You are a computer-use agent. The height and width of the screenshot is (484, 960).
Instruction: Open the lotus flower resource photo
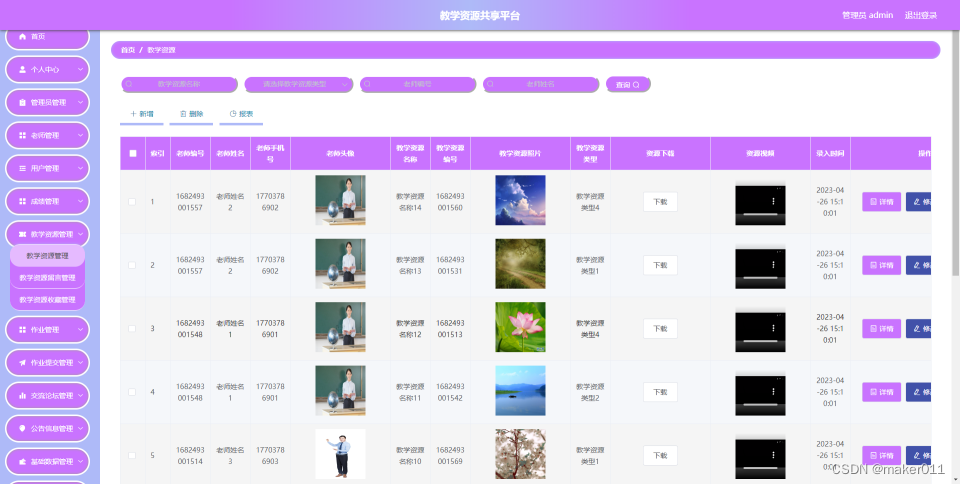click(520, 327)
